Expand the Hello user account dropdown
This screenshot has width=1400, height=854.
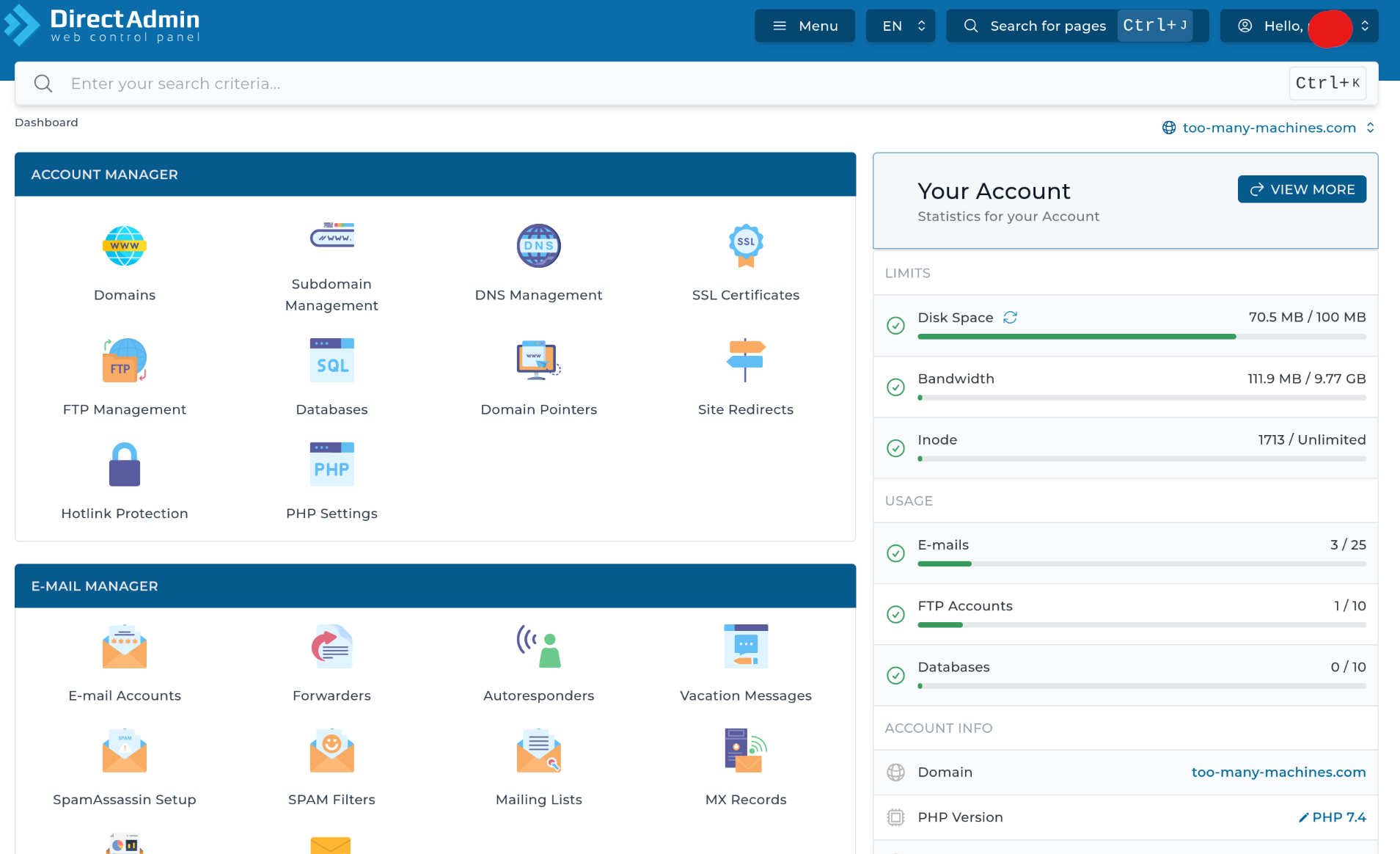[x=1299, y=26]
